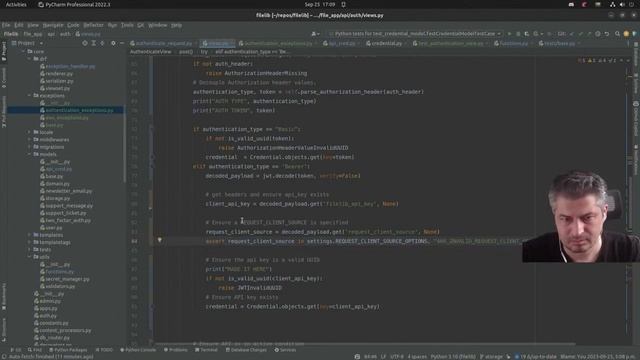
Task: Click the Search Everywhere magnifier icon
Action: tap(617, 34)
